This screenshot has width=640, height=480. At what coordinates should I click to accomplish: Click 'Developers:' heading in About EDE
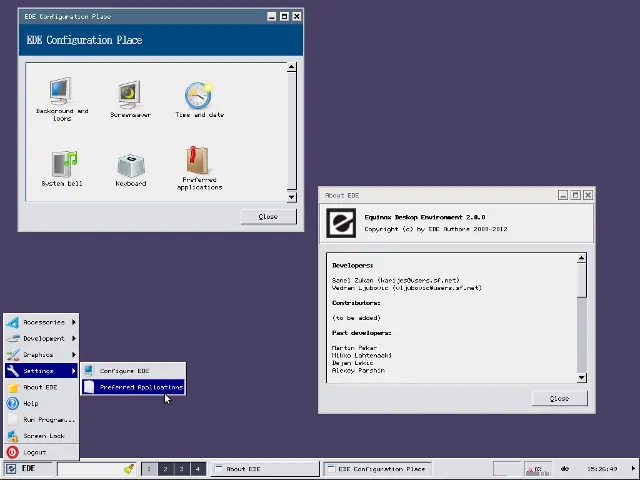click(352, 265)
